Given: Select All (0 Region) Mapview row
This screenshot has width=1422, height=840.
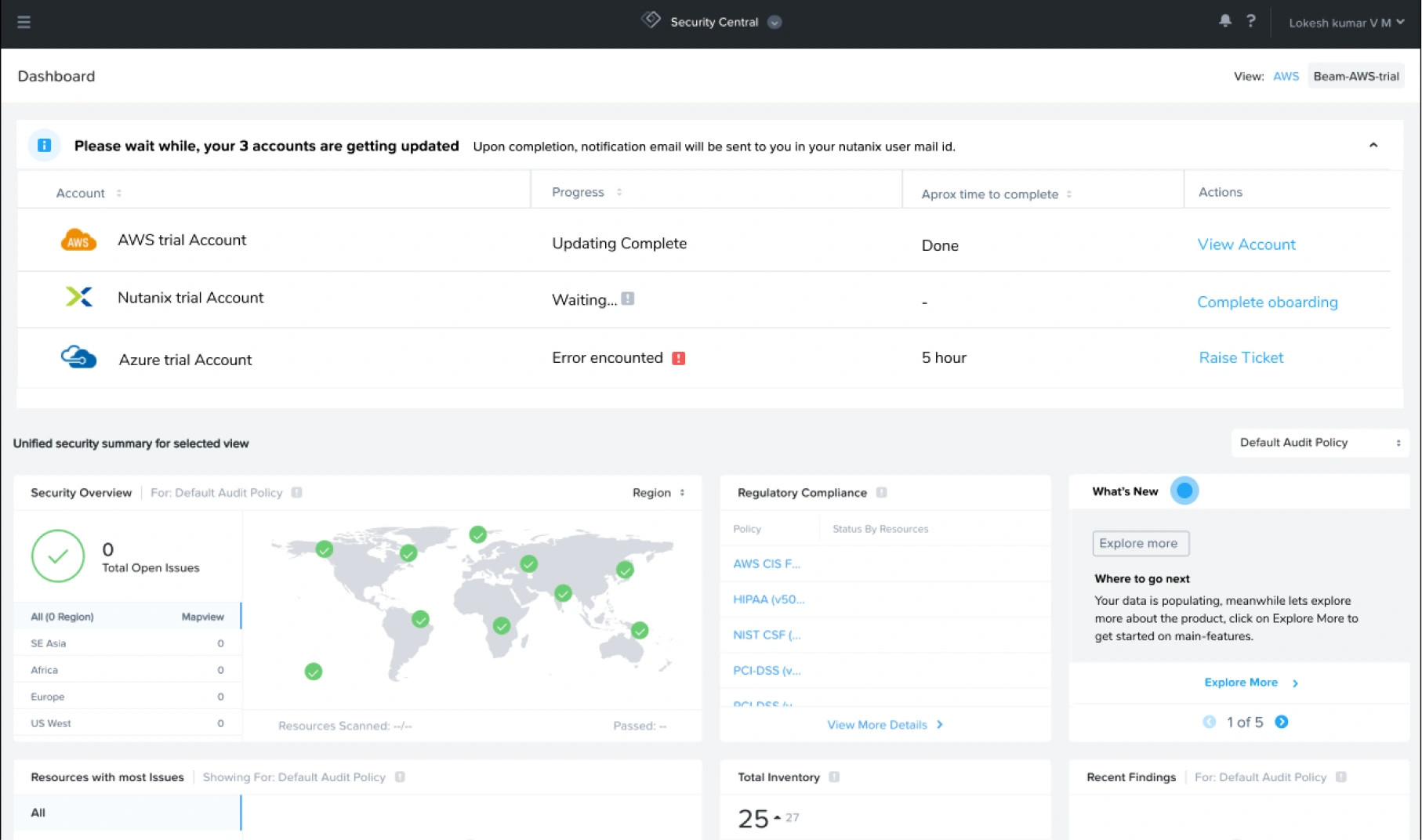Looking at the screenshot, I should point(128,617).
